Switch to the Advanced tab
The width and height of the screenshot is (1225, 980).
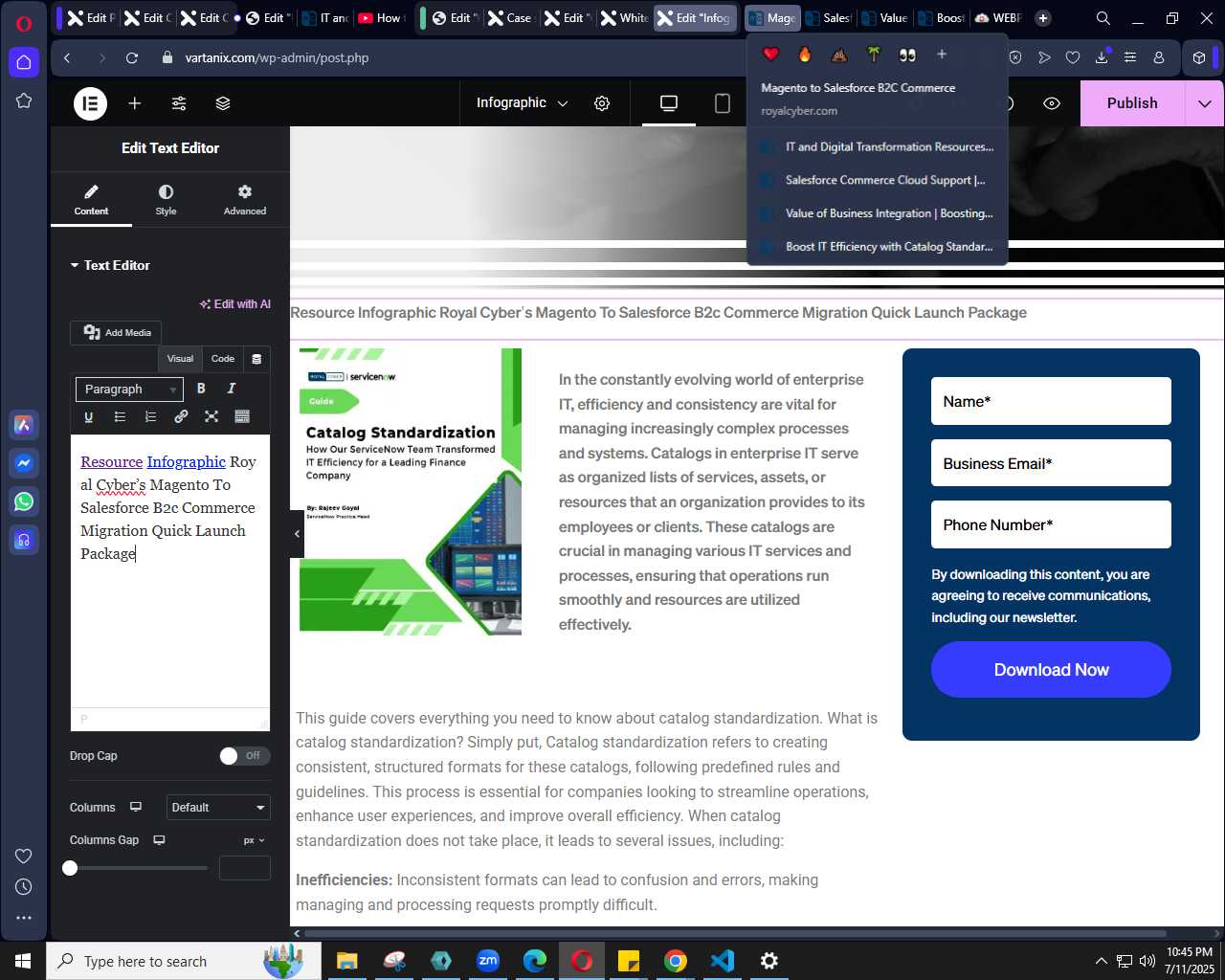245,199
